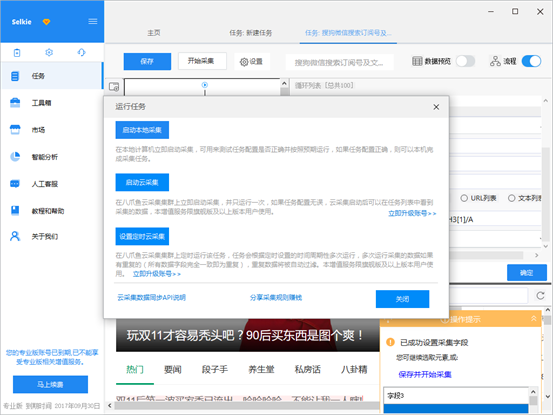Open the hamburger menu beside Selkie logo

pyautogui.click(x=93, y=22)
